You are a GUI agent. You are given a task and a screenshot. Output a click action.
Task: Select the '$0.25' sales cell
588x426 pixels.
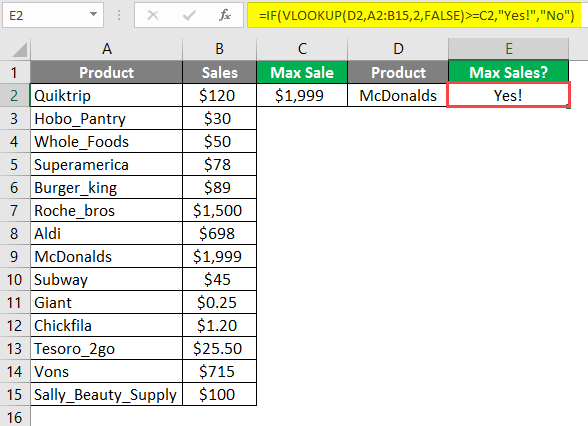pos(219,302)
